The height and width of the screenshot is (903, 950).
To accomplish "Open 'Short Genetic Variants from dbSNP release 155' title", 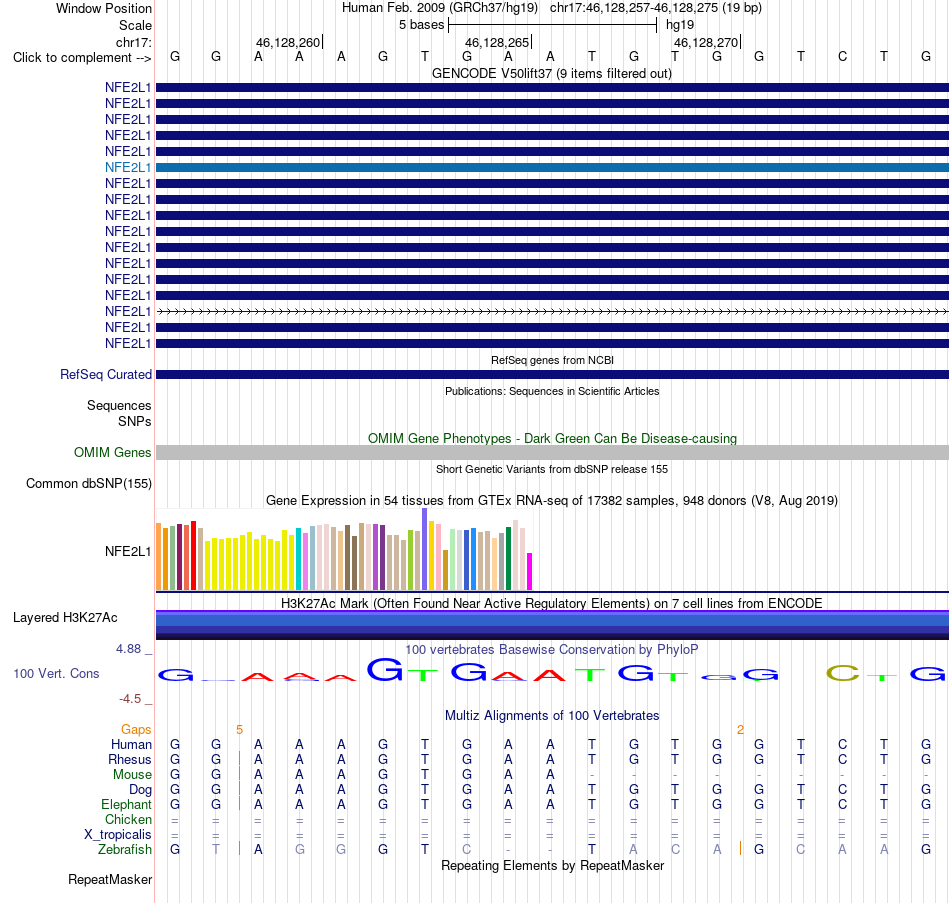I will tap(552, 469).
